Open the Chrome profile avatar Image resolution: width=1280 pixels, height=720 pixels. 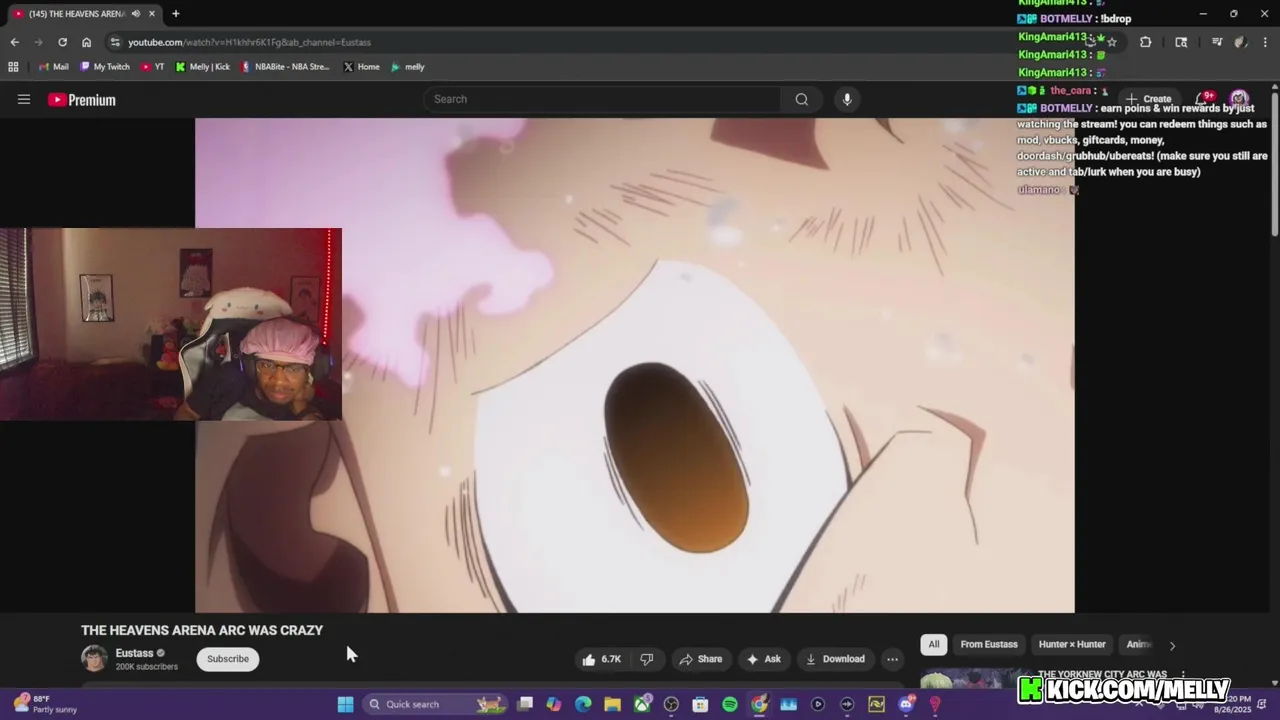click(x=1241, y=42)
